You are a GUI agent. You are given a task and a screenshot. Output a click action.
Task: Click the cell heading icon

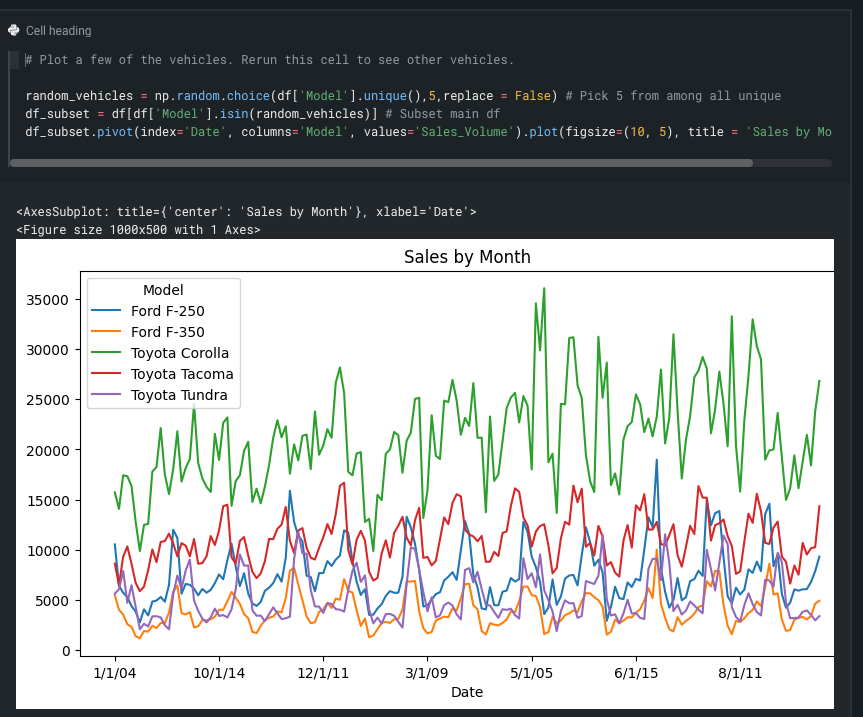(x=13, y=31)
